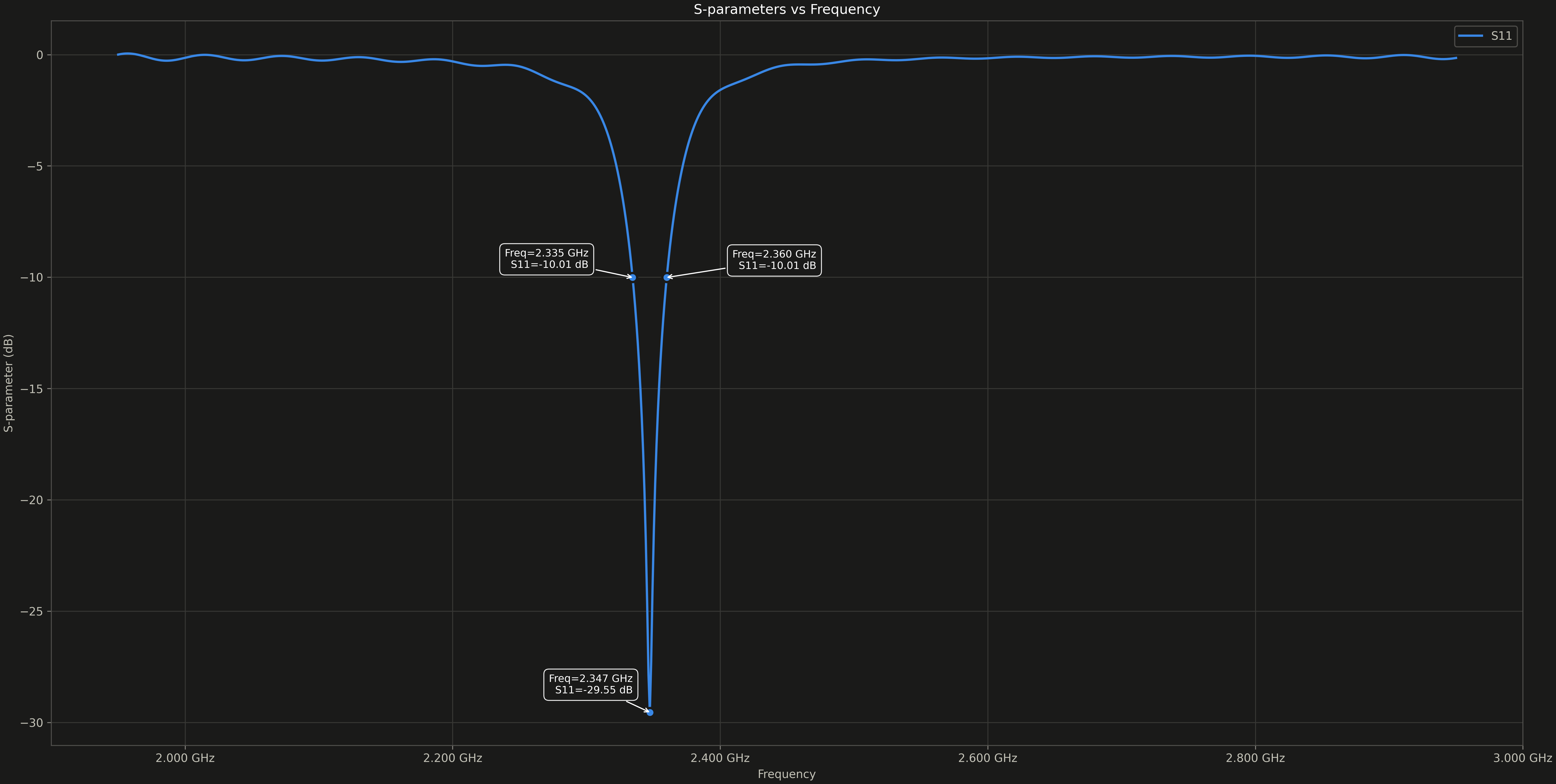This screenshot has height=784, width=1556.
Task: Select the minimum marker dot at -29.55 dB
Action: point(650,712)
